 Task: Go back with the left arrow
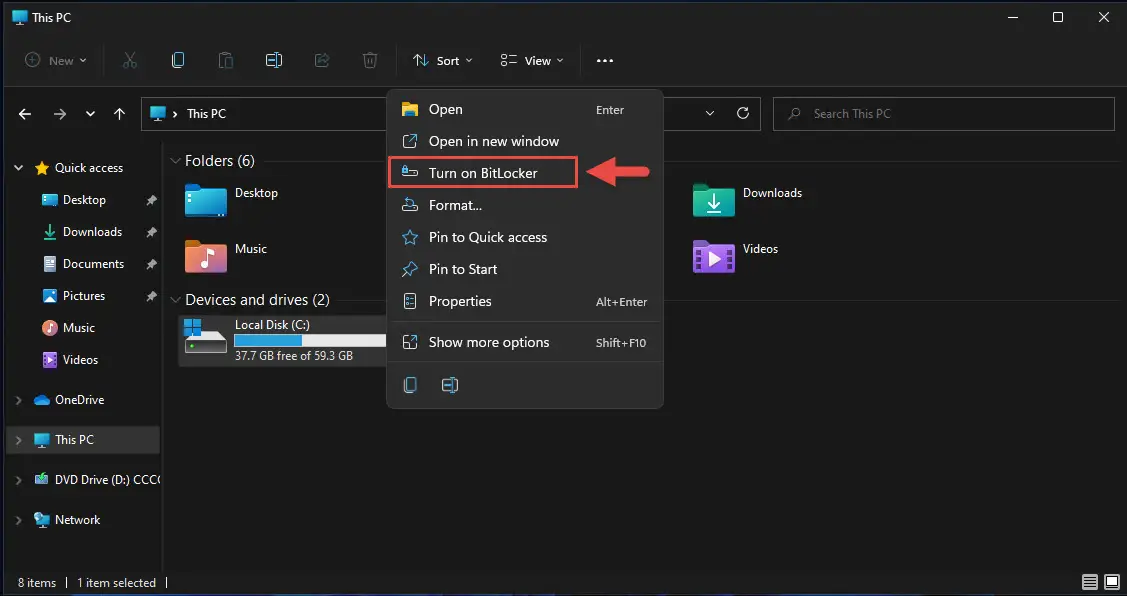coord(25,114)
